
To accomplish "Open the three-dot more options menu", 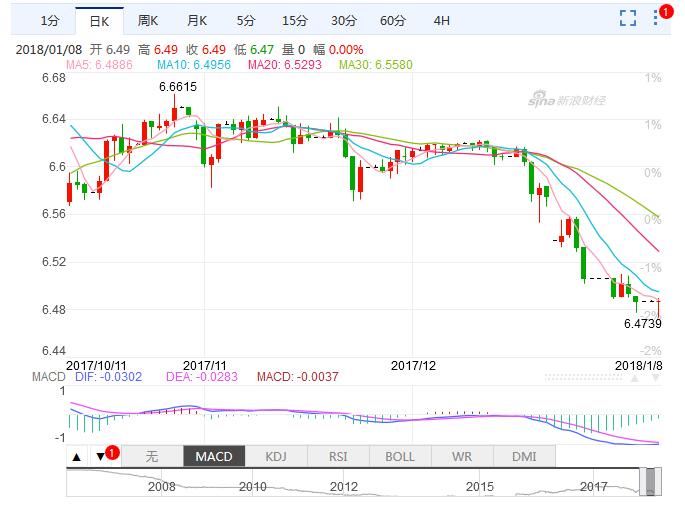I will (658, 17).
